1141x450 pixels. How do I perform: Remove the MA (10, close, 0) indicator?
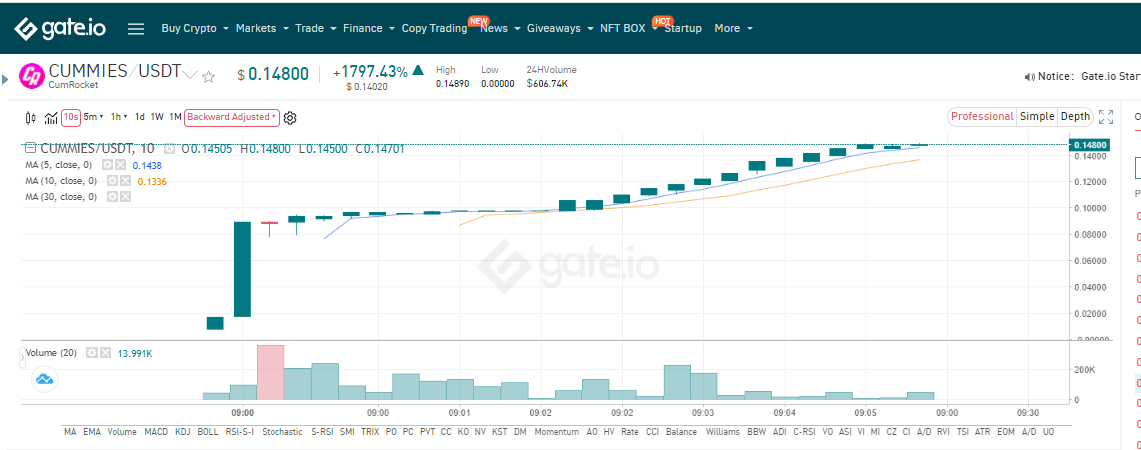(x=125, y=181)
